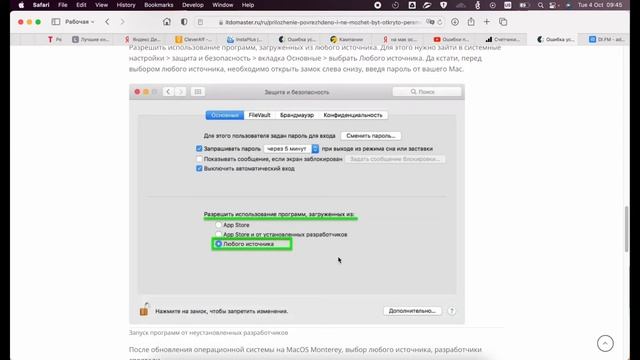Open the Share icon in Safari toolbar

(x=471, y=22)
